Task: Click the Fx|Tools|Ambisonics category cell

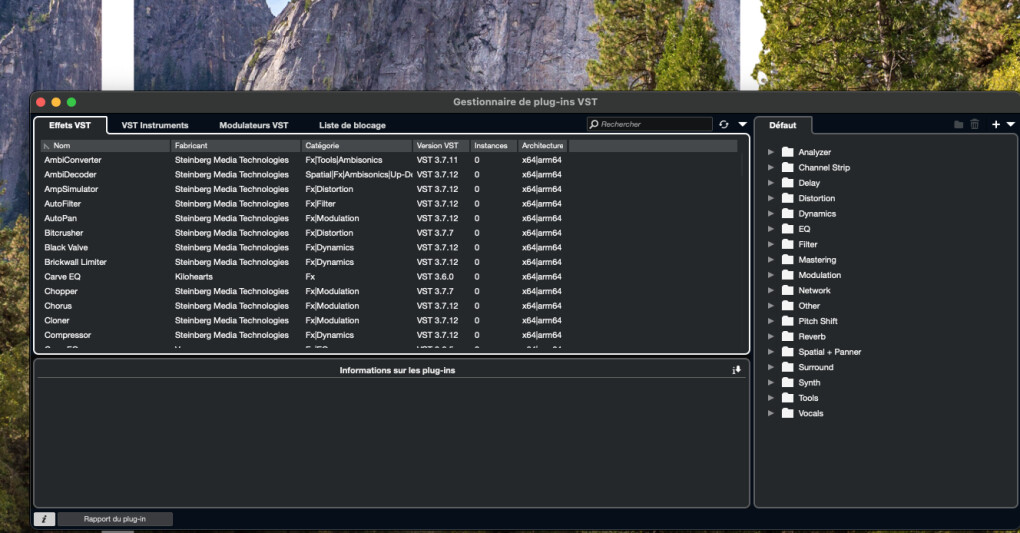Action: pyautogui.click(x=343, y=160)
